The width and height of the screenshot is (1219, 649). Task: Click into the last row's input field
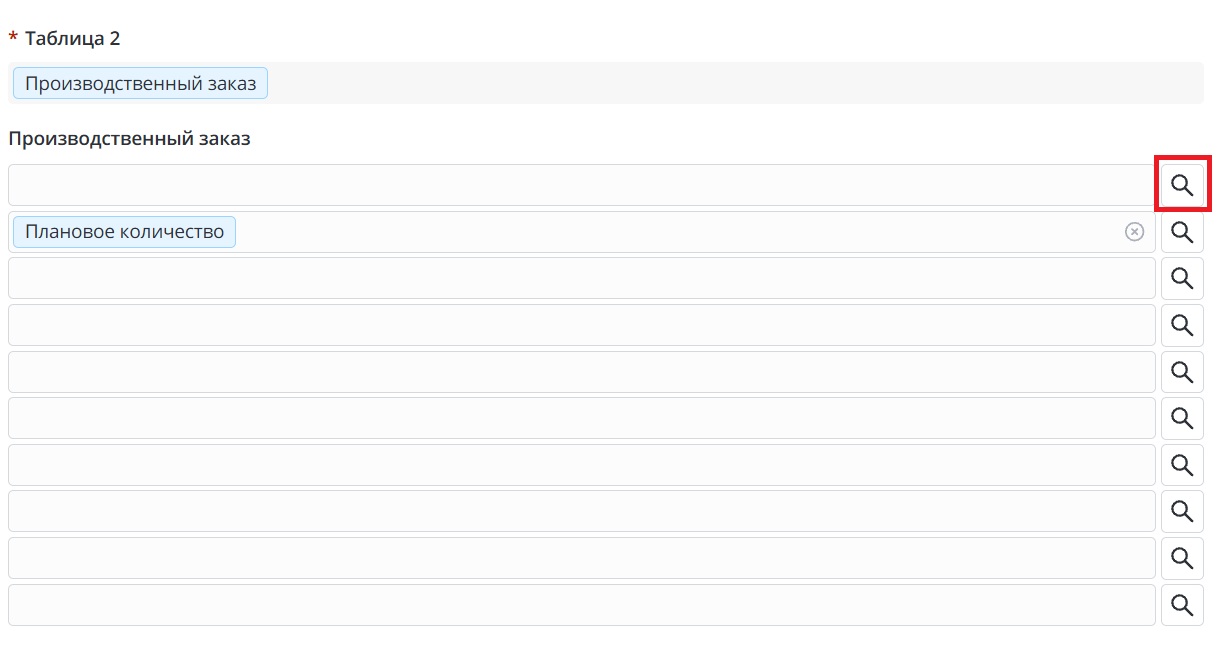pyautogui.click(x=580, y=605)
